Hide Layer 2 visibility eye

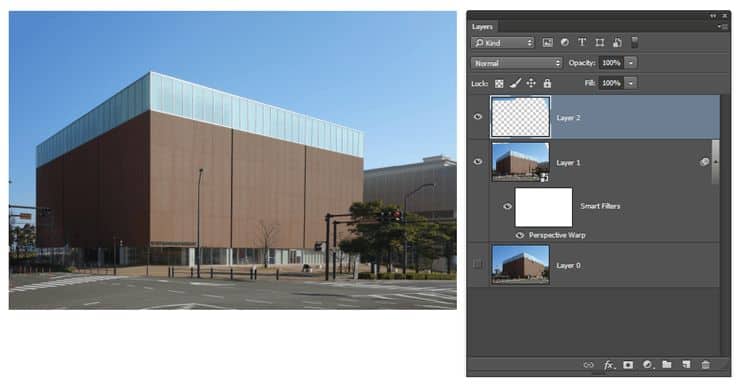coord(478,117)
